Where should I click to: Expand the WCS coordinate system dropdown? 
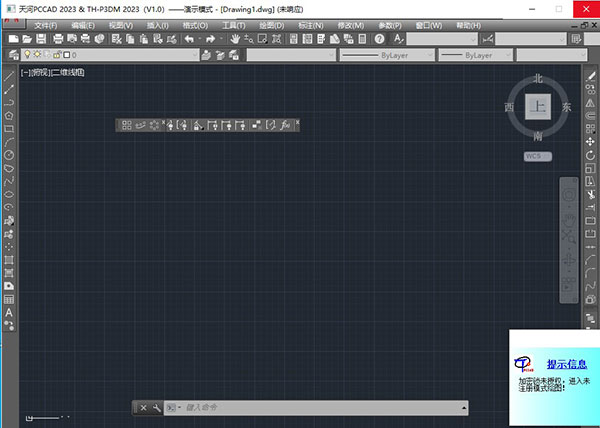pyautogui.click(x=537, y=157)
